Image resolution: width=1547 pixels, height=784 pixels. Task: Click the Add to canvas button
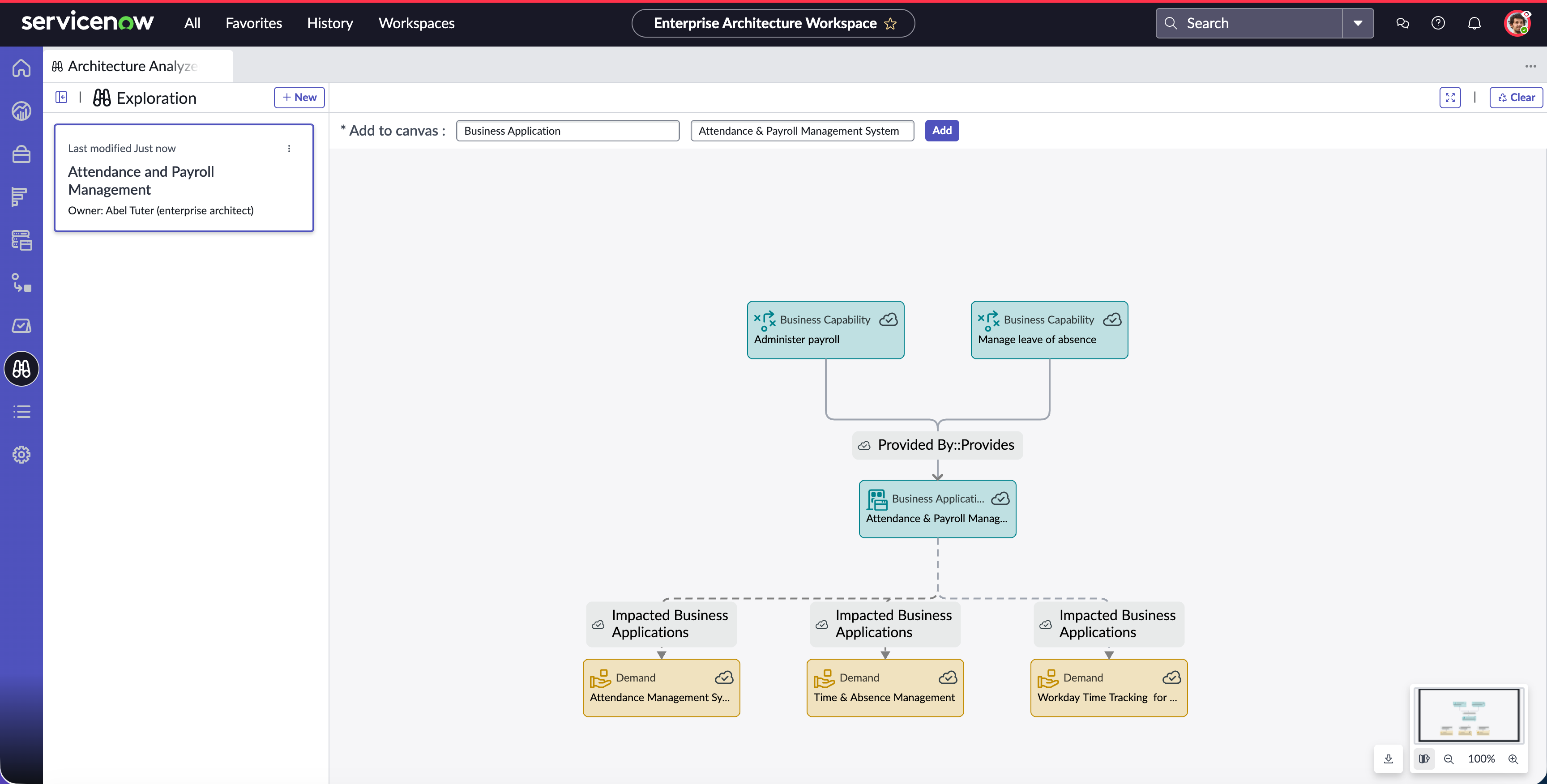(942, 131)
